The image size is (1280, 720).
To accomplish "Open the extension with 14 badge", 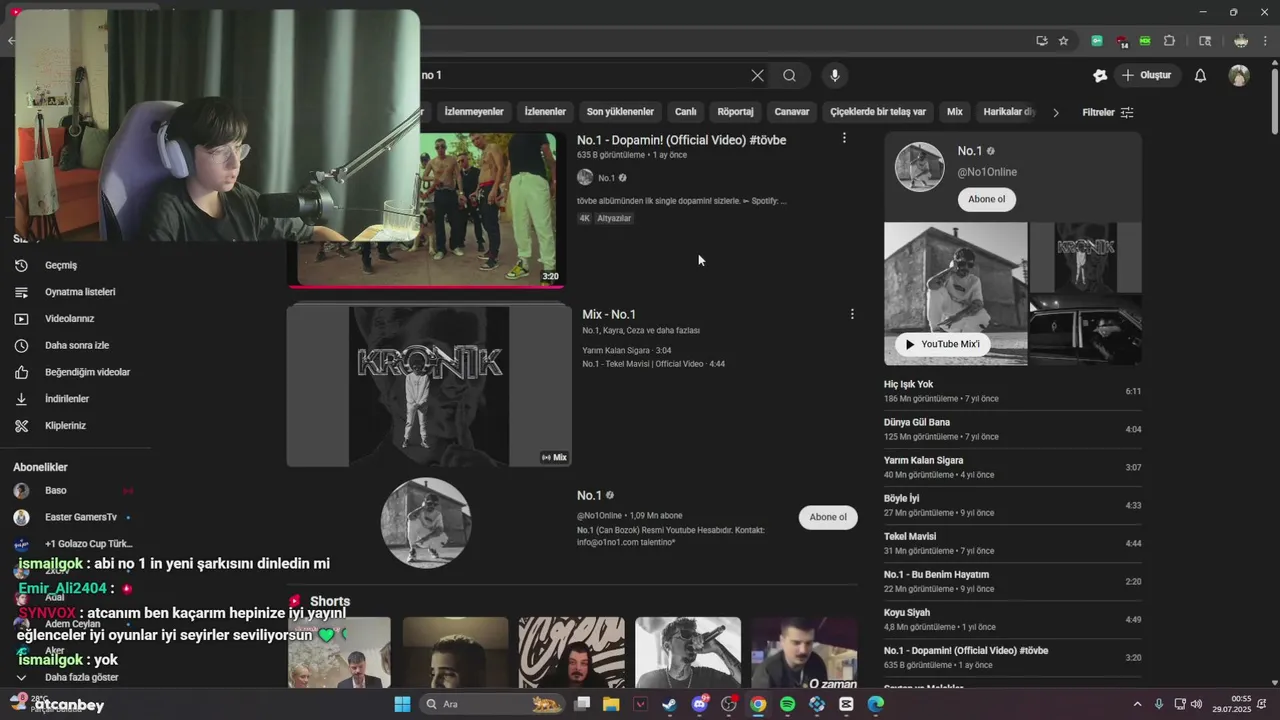I will [x=1121, y=41].
